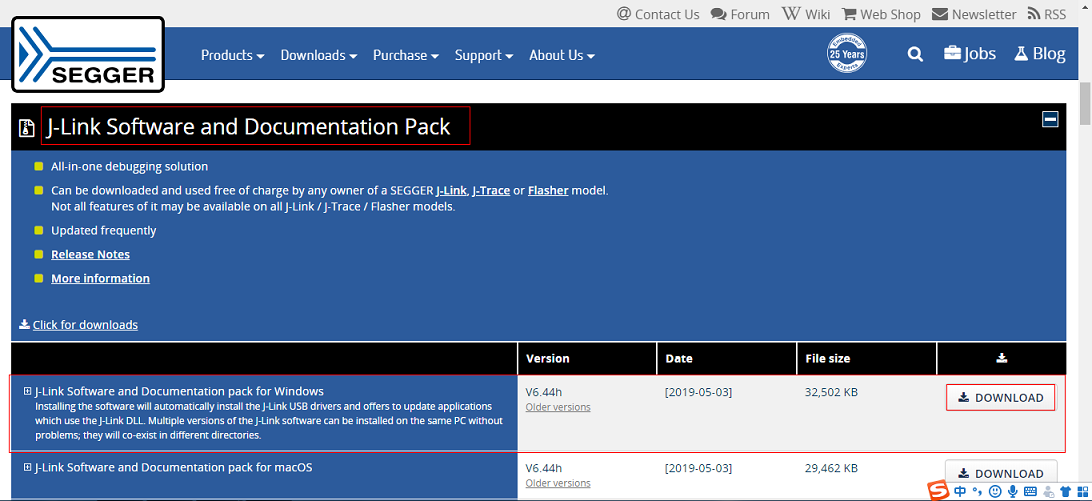Open the Release Notes link
Screen dimensions: 1092x501
point(91,254)
